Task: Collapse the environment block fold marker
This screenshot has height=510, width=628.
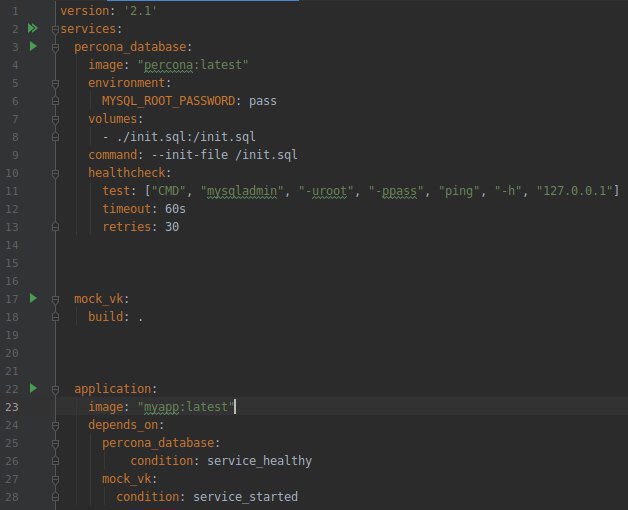Action: tap(55, 83)
